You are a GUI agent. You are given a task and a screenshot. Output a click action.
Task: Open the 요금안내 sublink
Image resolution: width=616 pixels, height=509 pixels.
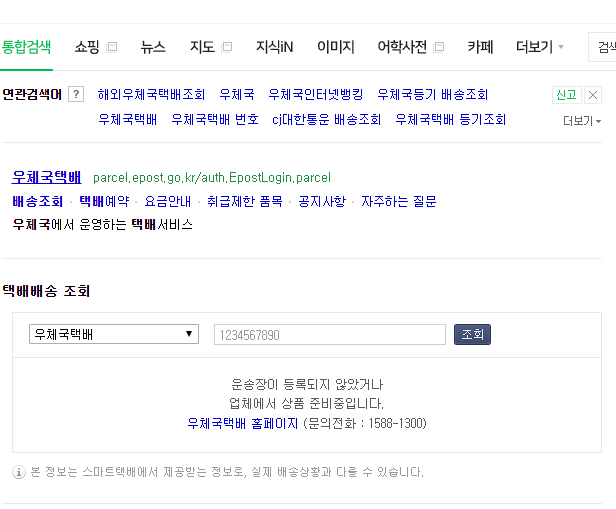pos(168,201)
